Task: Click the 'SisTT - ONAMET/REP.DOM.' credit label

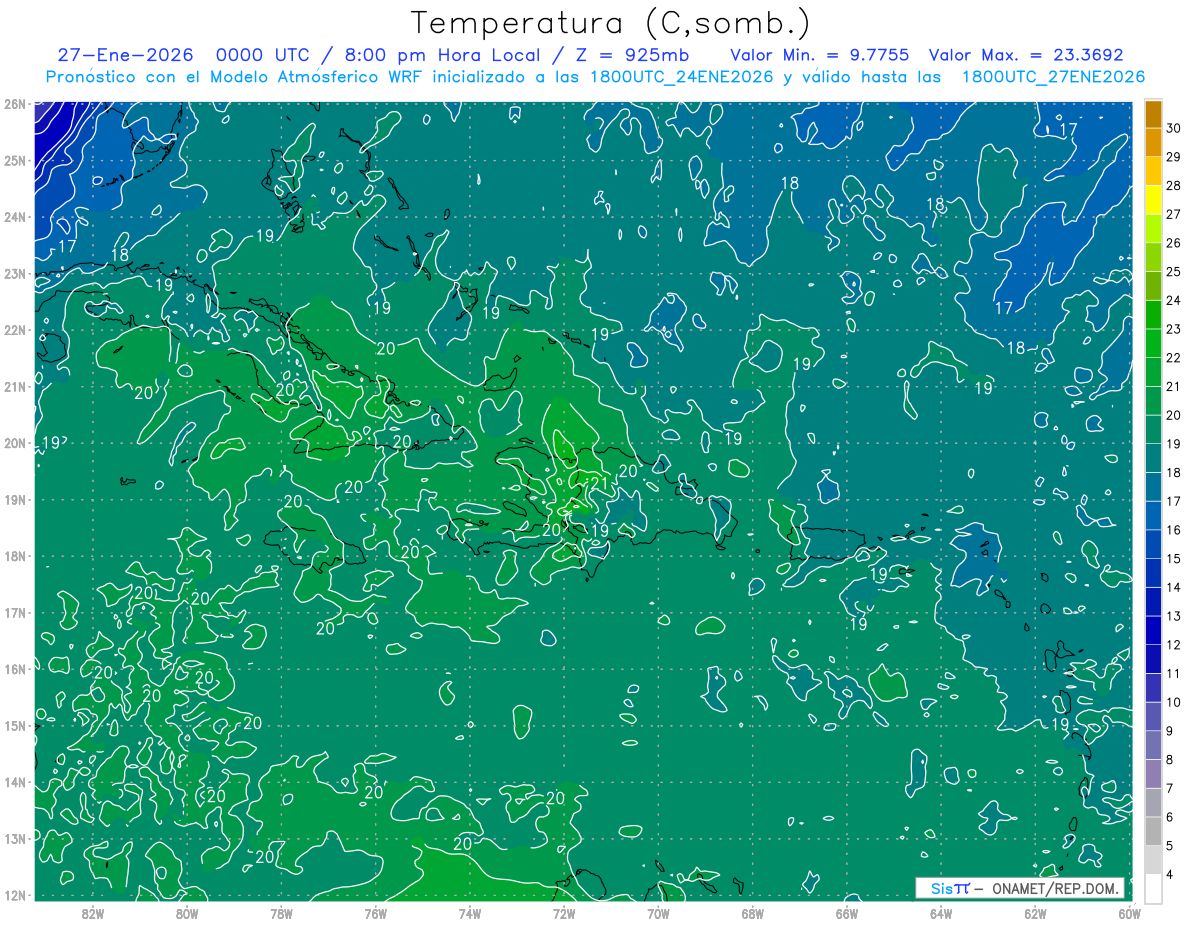Action: [x=1020, y=888]
